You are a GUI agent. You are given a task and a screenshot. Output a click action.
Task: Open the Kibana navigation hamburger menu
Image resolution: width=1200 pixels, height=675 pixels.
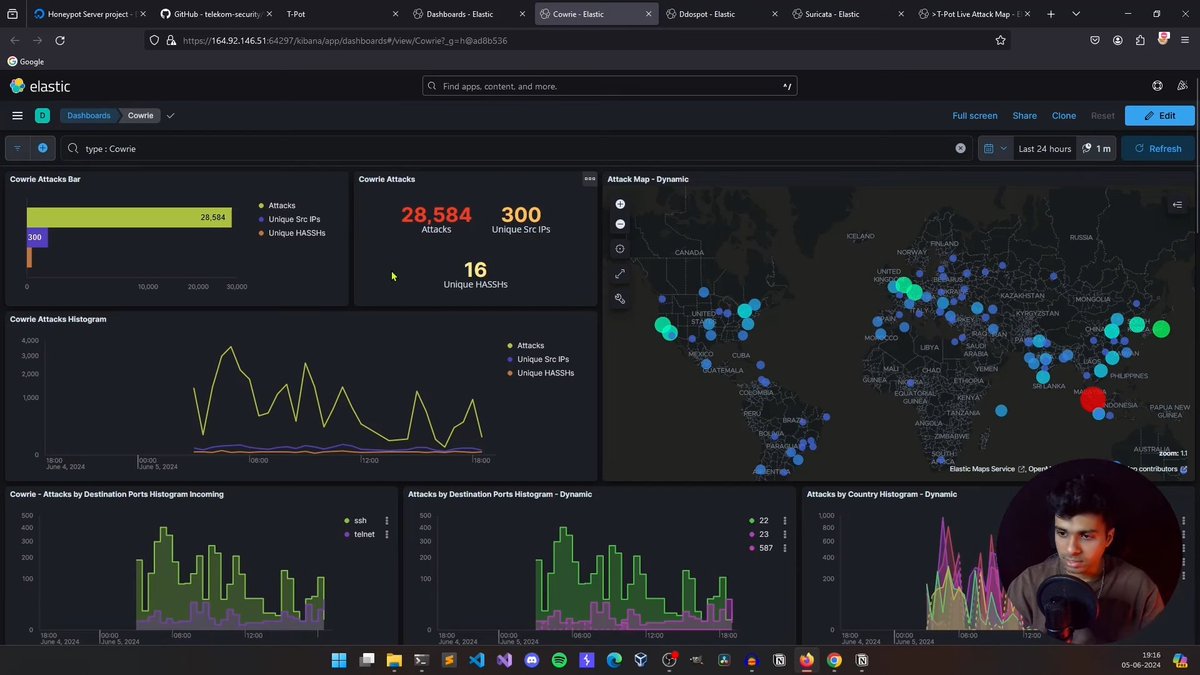(x=17, y=115)
